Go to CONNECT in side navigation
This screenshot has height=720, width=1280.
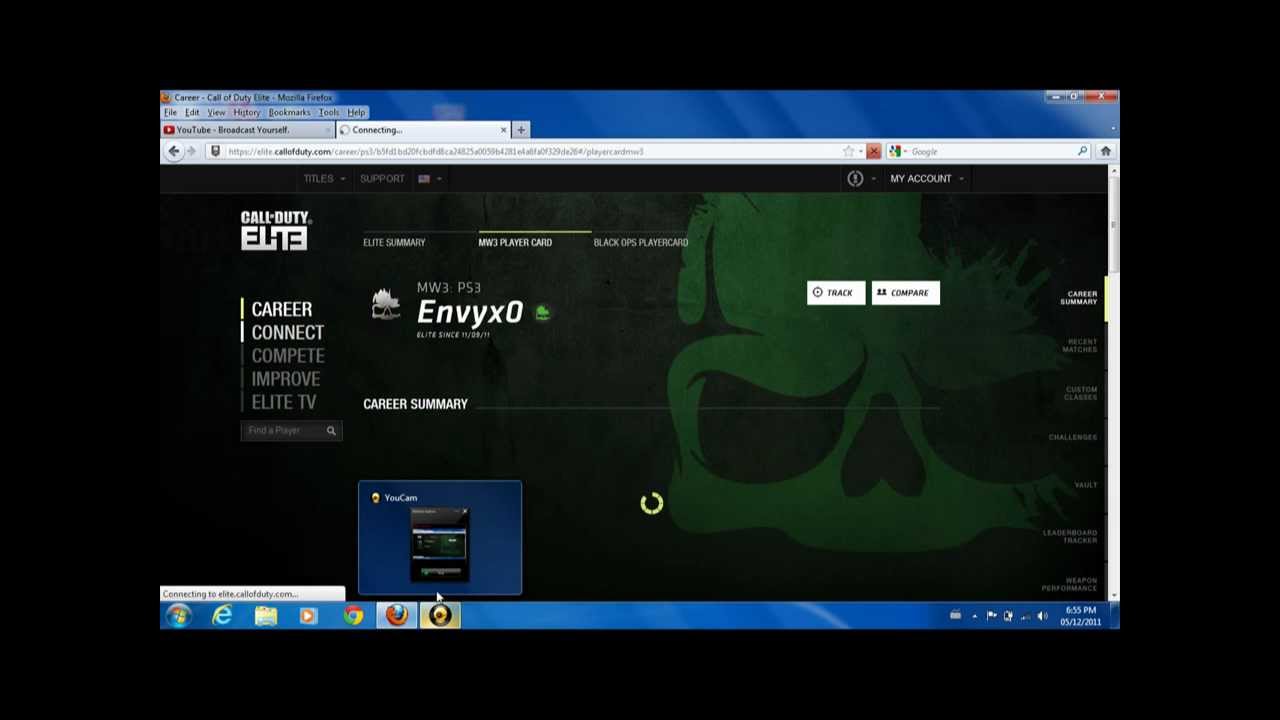point(287,333)
